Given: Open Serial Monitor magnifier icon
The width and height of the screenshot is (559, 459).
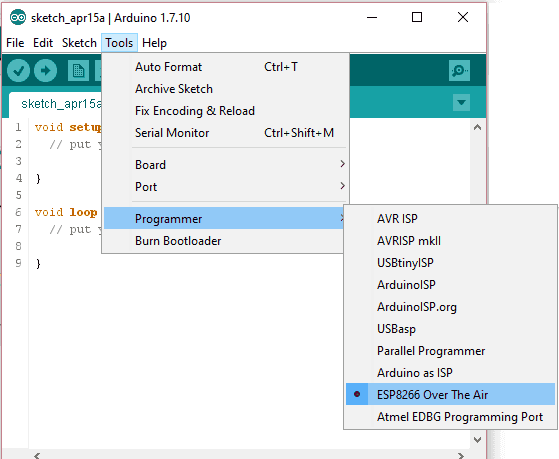Looking at the screenshot, I should pos(459,70).
